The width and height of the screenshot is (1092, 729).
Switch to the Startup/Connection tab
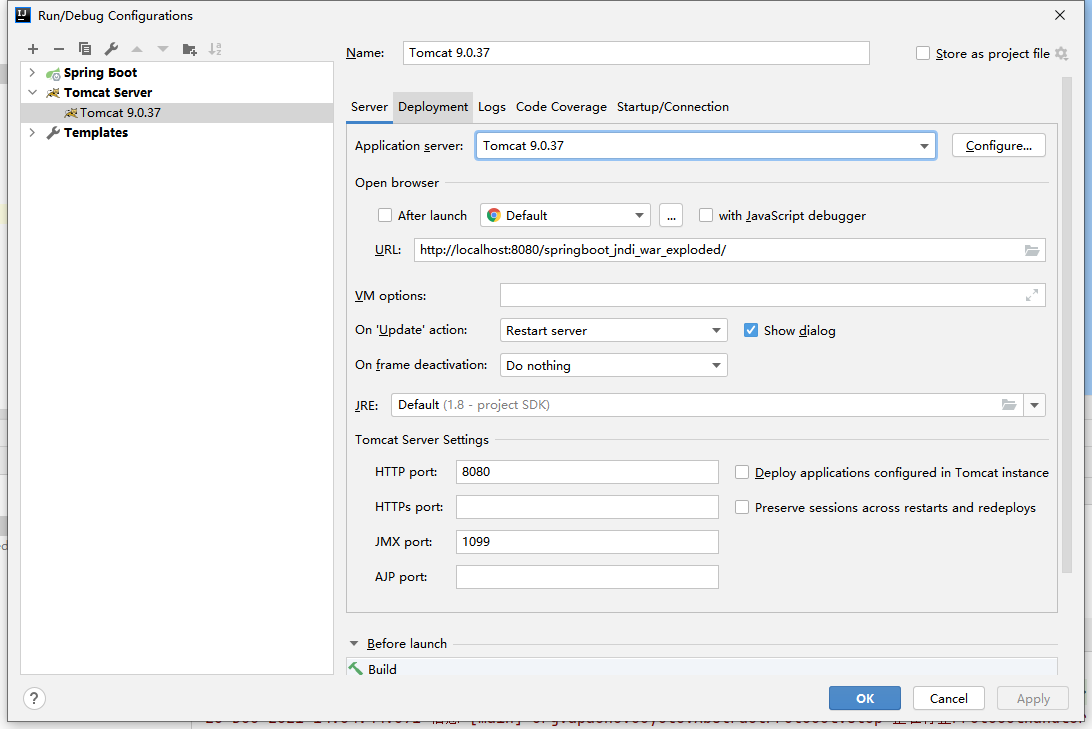[673, 107]
